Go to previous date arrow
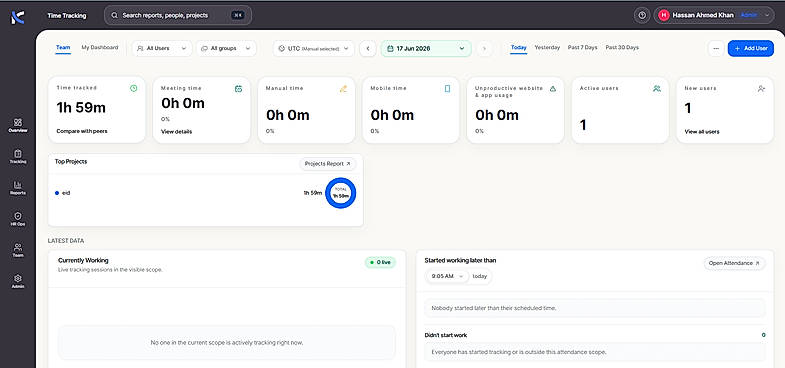Screen dimensions: 785x368 (368, 49)
